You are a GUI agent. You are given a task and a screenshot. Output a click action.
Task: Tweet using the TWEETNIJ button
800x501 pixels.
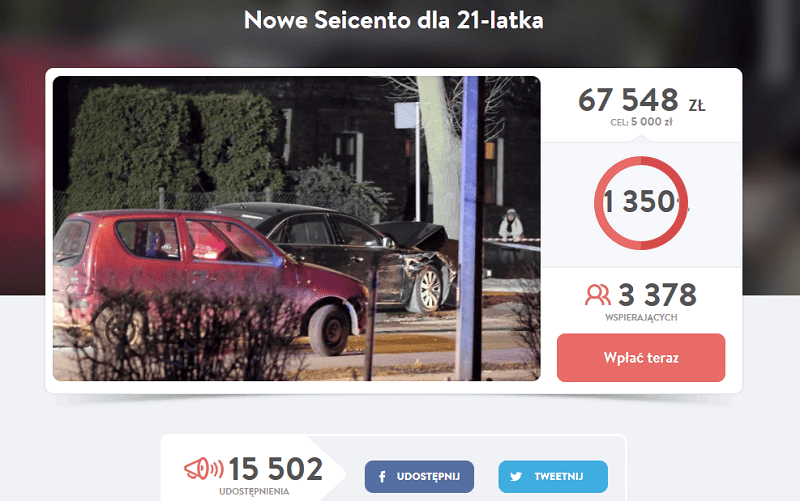[553, 477]
